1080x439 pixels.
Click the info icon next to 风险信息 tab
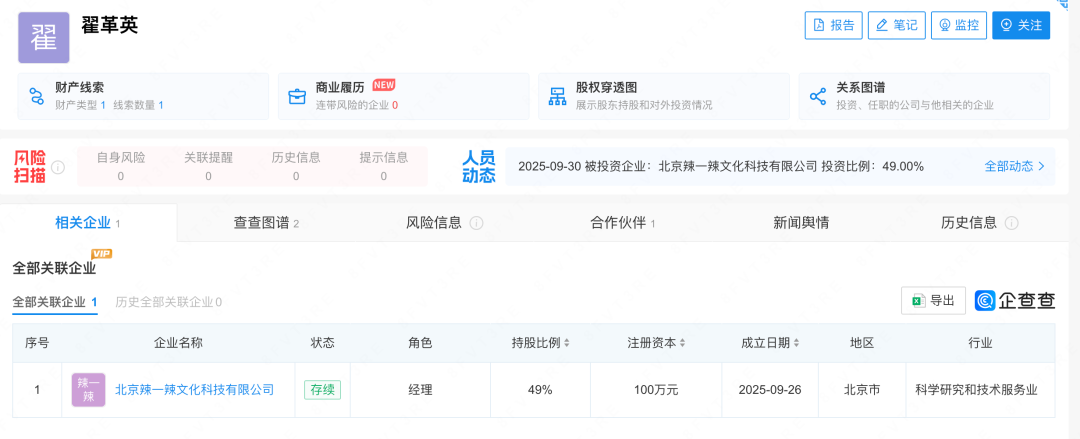477,223
